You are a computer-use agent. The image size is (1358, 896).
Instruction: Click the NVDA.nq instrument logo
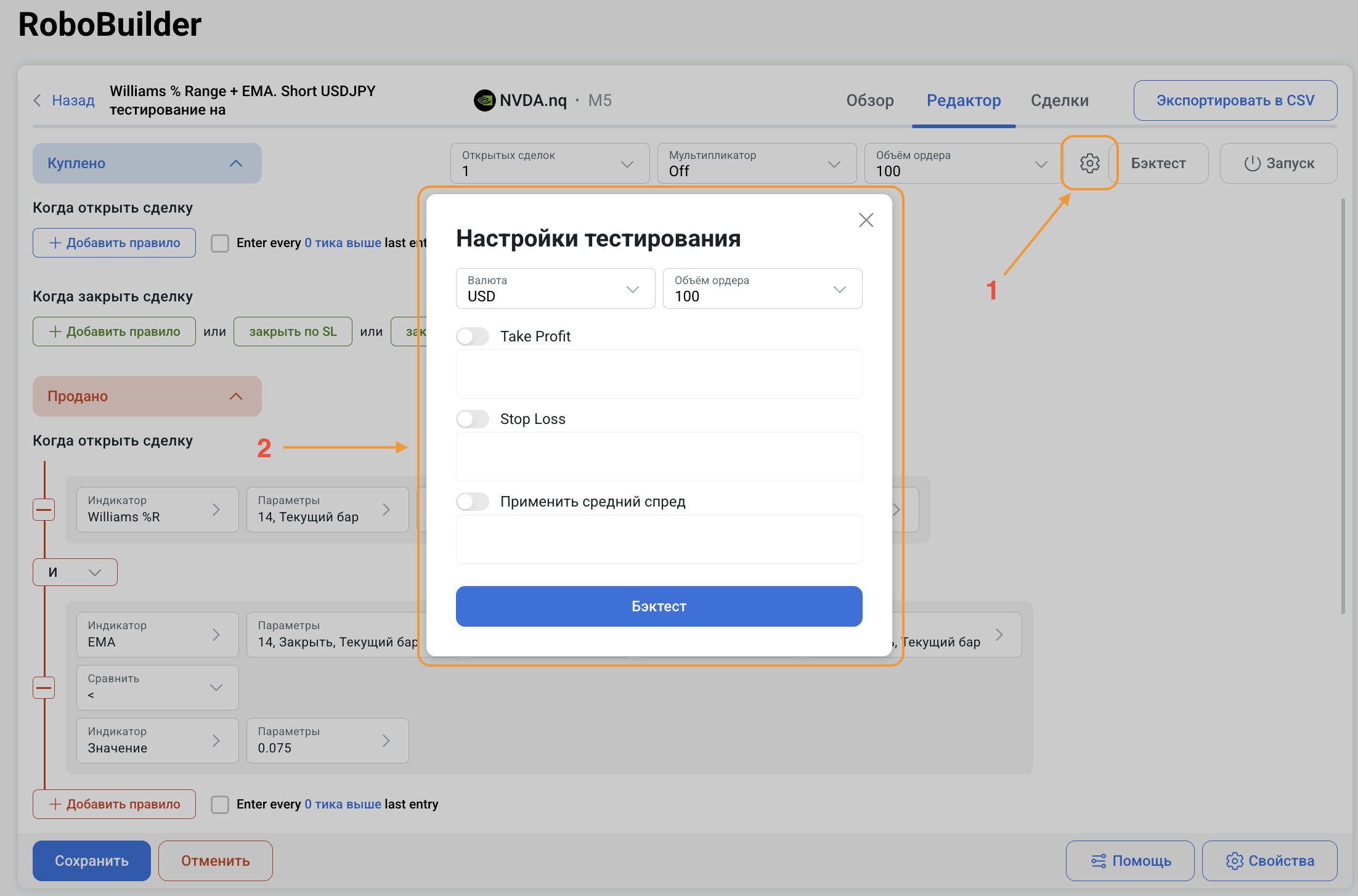coord(484,100)
